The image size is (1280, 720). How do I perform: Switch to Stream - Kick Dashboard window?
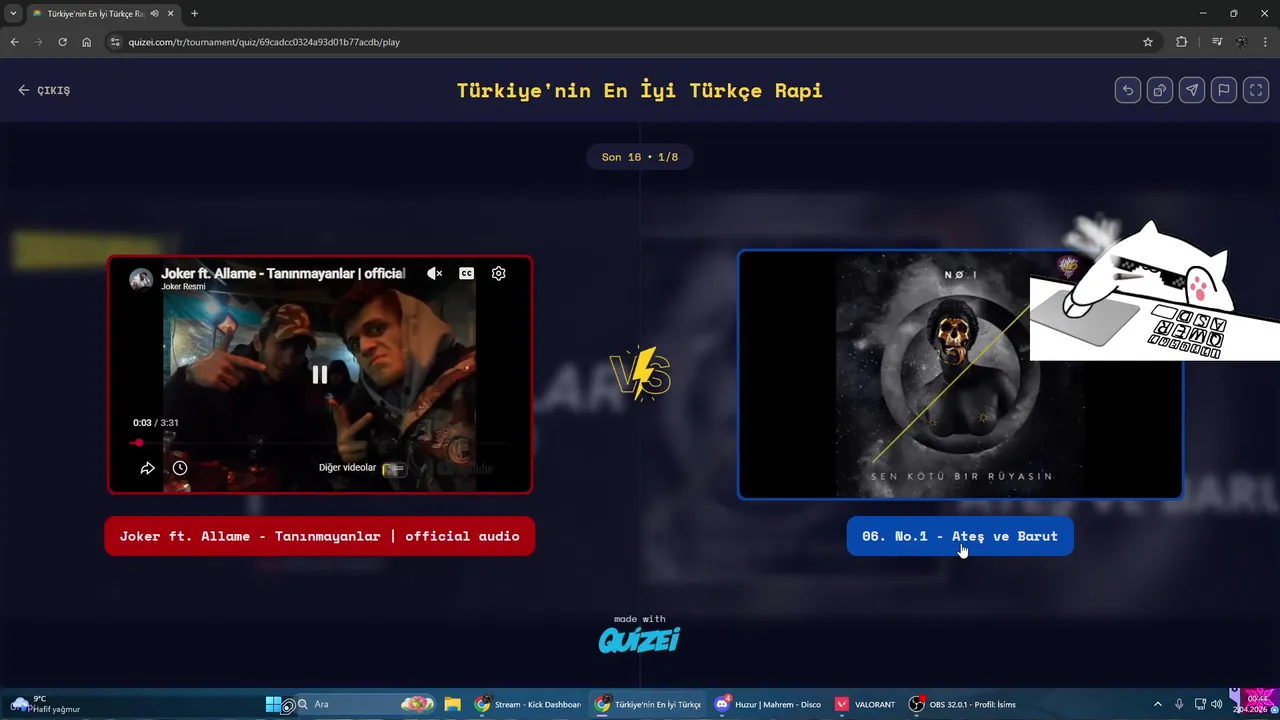(528, 704)
